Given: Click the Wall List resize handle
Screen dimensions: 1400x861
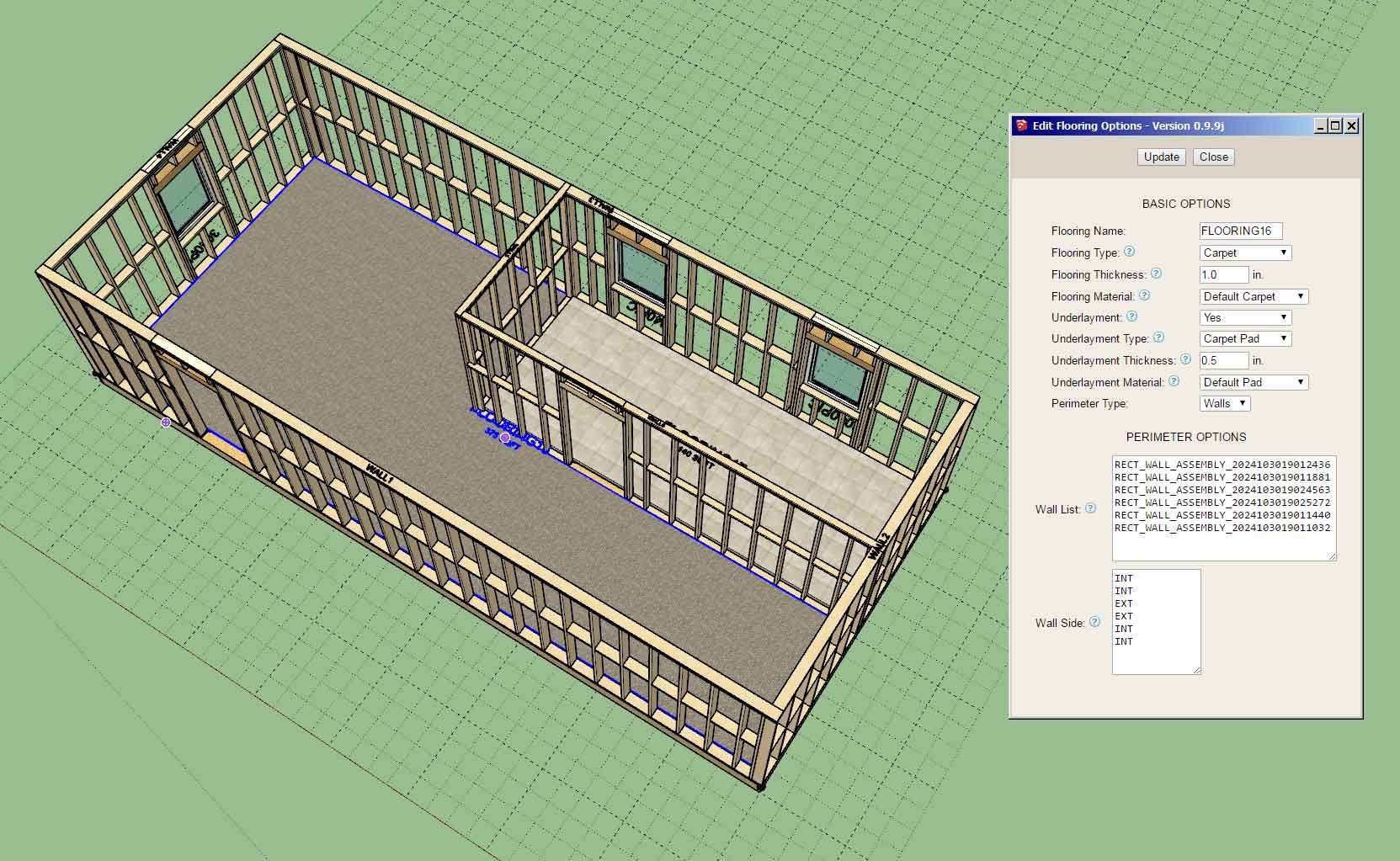Looking at the screenshot, I should (x=1332, y=556).
